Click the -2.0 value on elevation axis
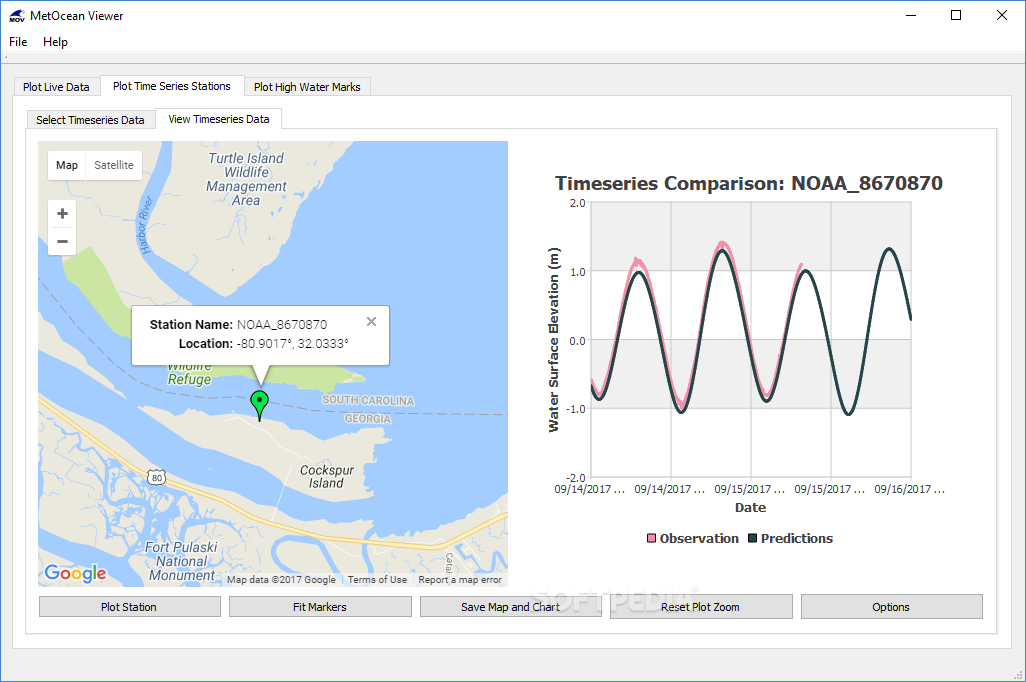The height and width of the screenshot is (682, 1026). click(x=576, y=478)
